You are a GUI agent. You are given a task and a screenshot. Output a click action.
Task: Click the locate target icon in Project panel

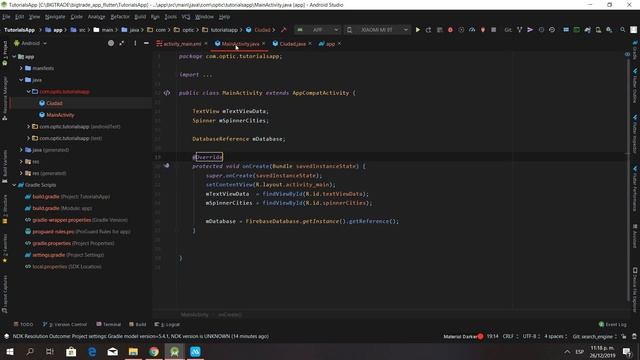111,43
